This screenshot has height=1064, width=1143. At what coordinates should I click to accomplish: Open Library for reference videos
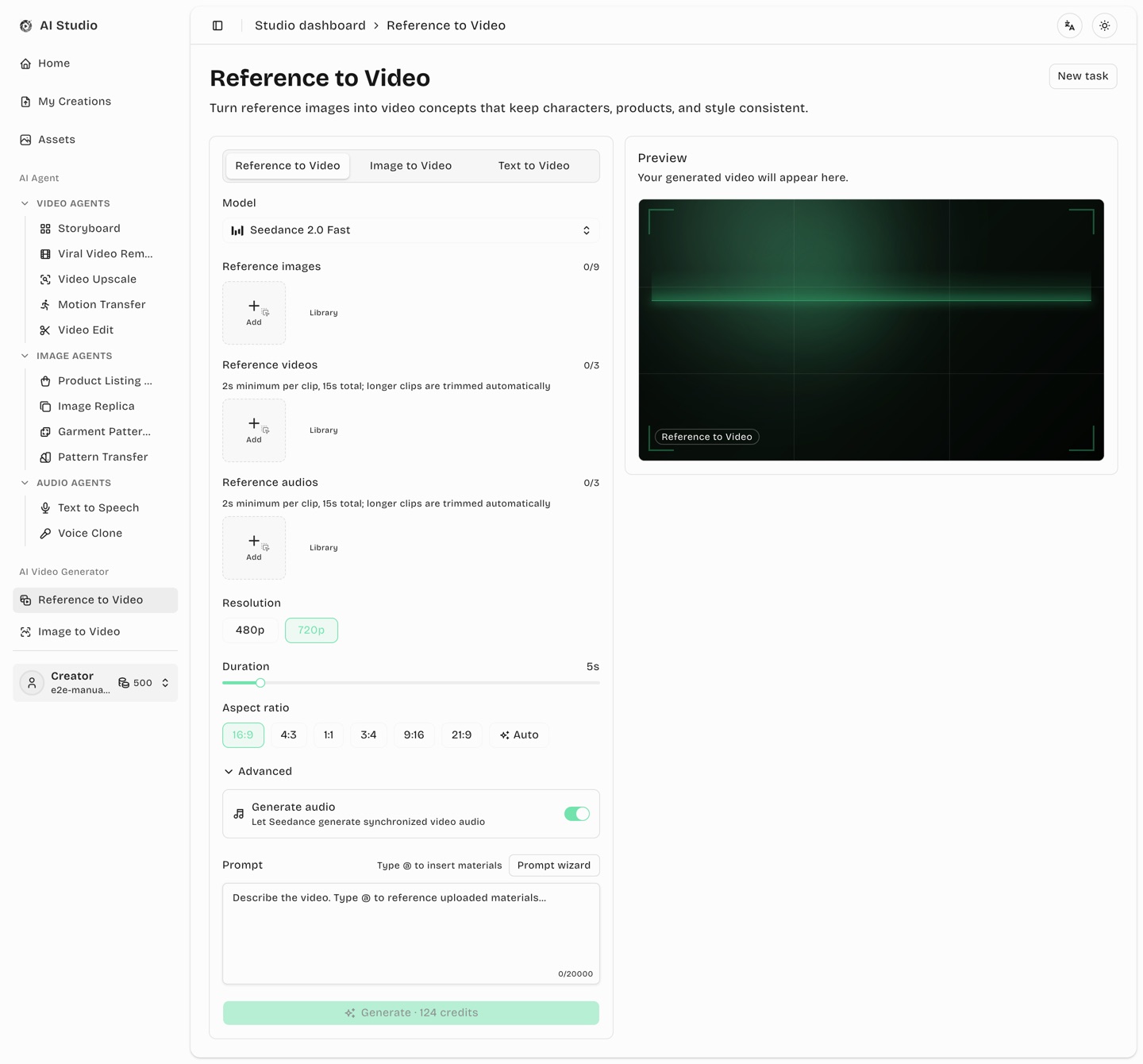(324, 430)
